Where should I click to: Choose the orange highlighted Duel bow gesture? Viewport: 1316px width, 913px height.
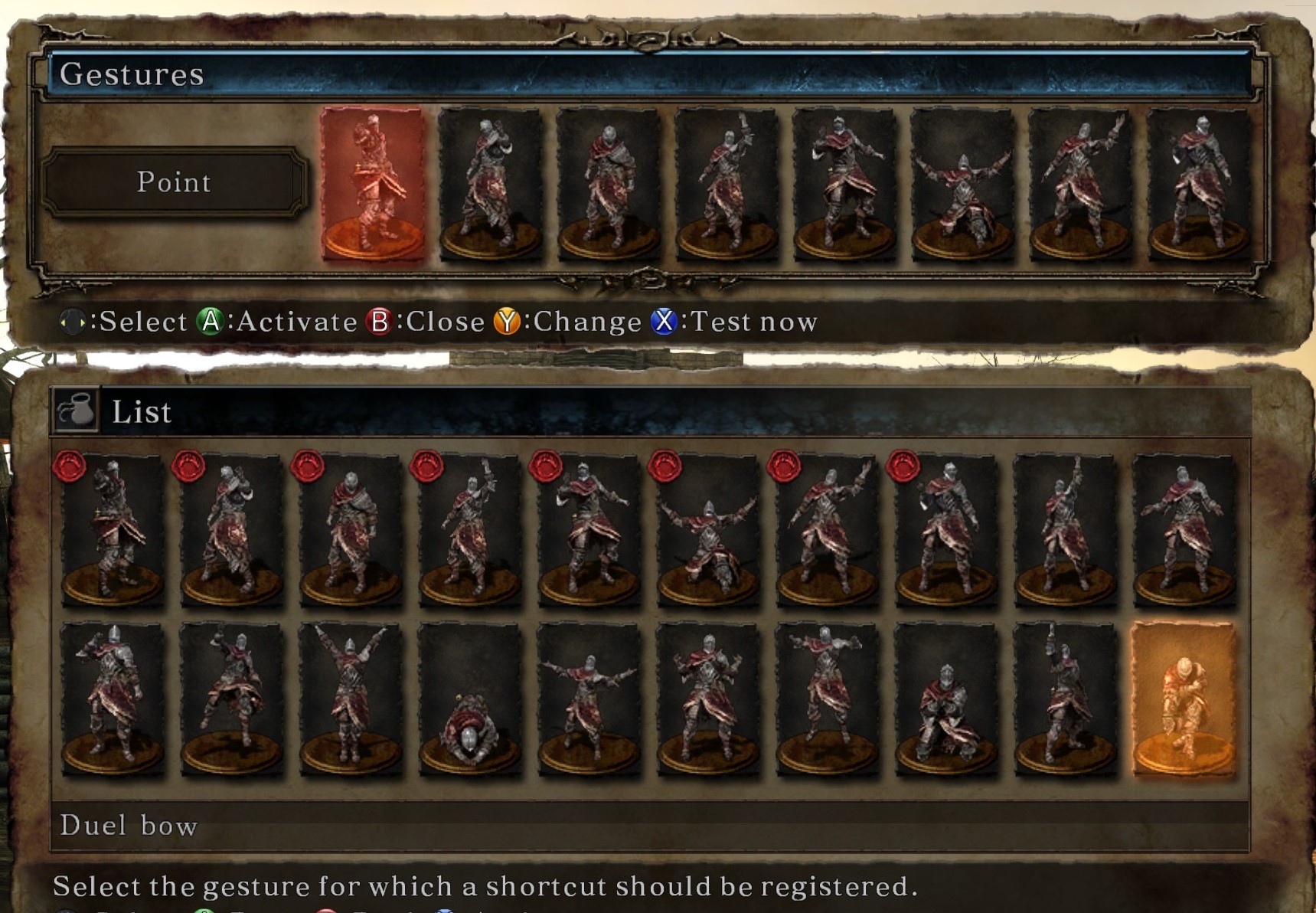pyautogui.click(x=1184, y=699)
